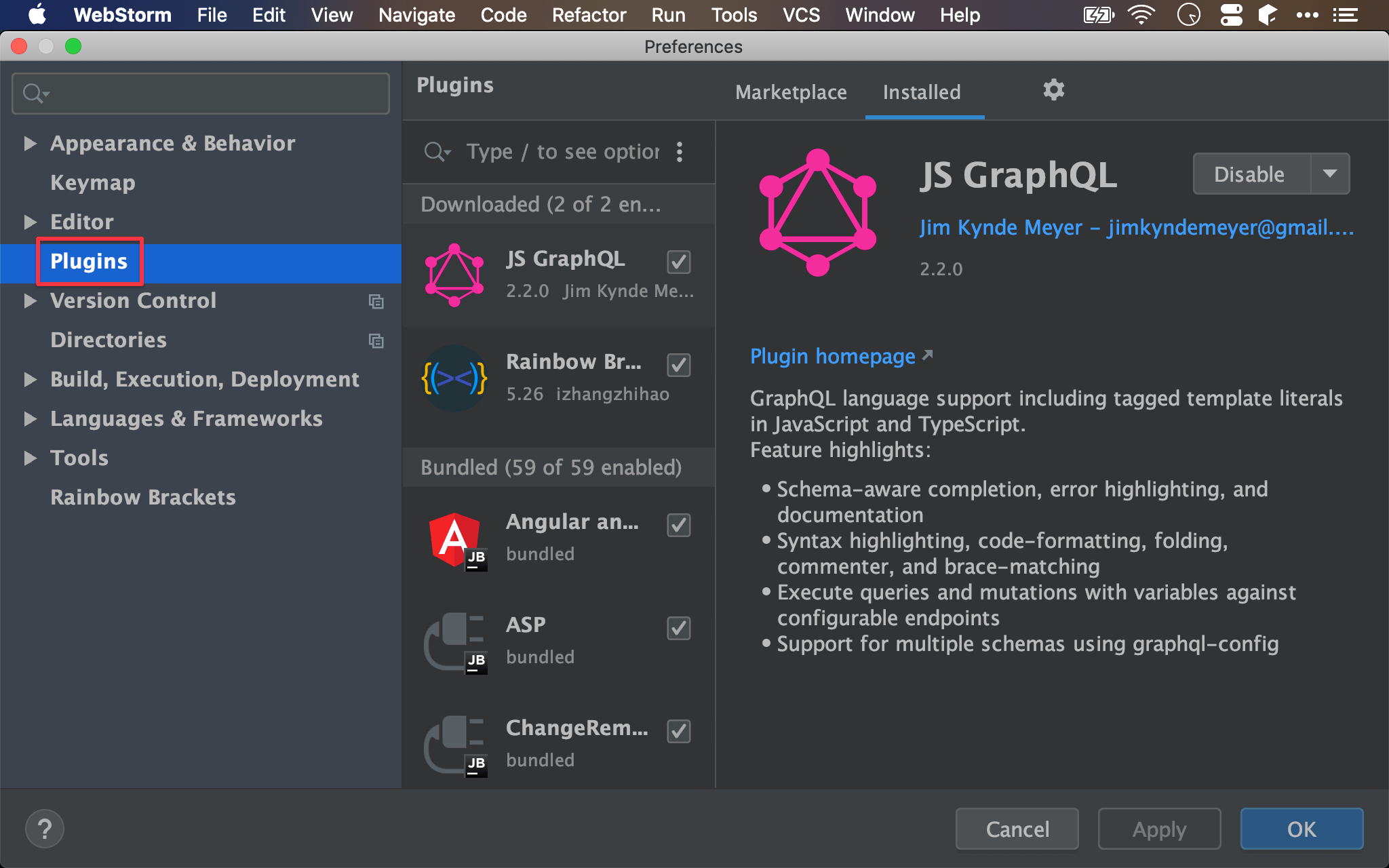Viewport: 1389px width, 868px height.
Task: Focus the plugin search input field
Action: (563, 152)
